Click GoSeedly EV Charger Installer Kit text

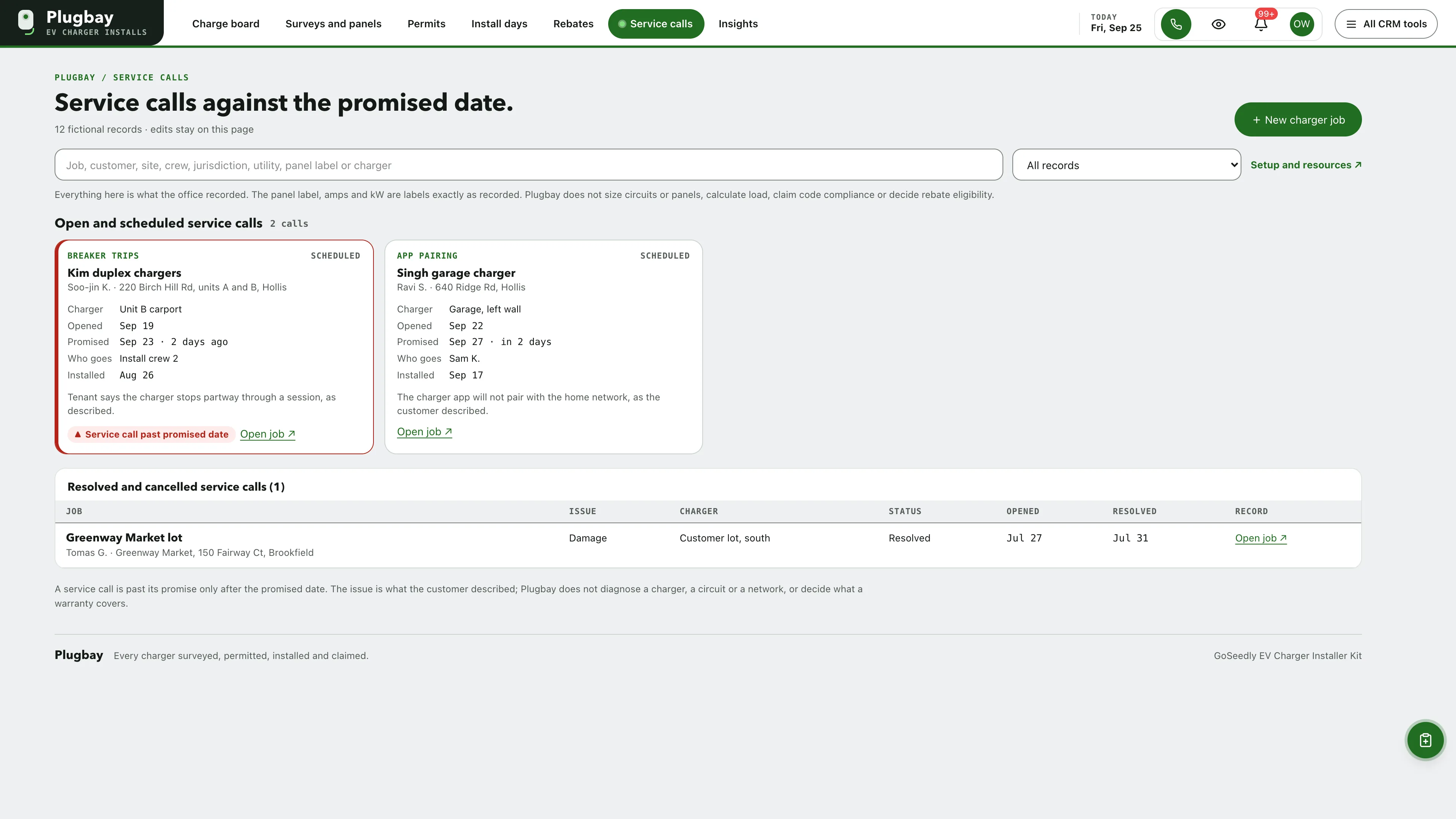pos(1288,656)
